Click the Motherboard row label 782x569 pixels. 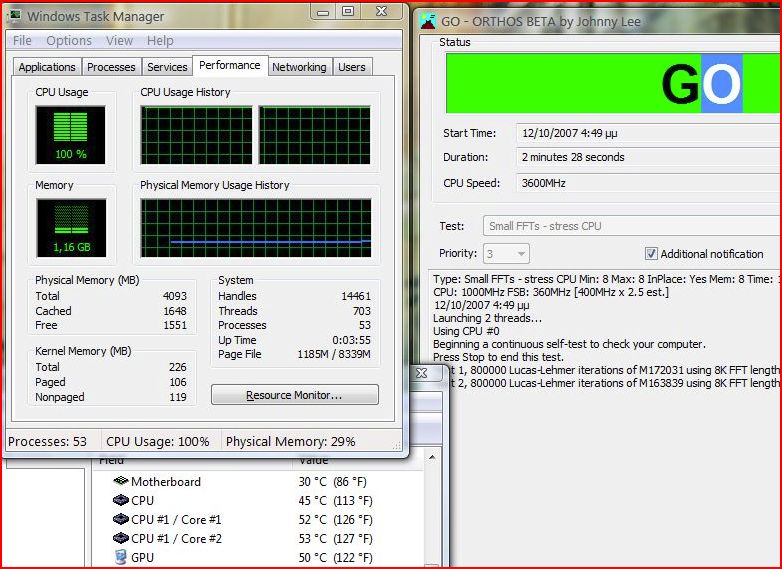coord(166,482)
